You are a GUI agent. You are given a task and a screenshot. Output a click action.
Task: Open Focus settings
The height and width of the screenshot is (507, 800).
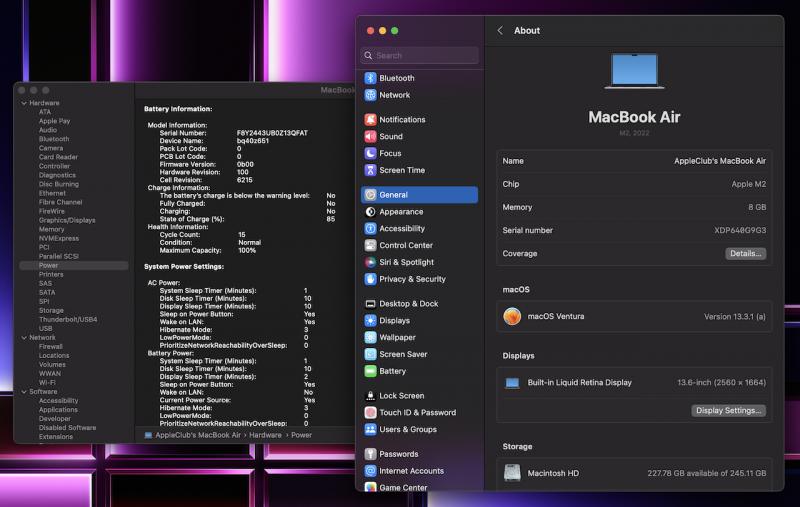(x=390, y=154)
